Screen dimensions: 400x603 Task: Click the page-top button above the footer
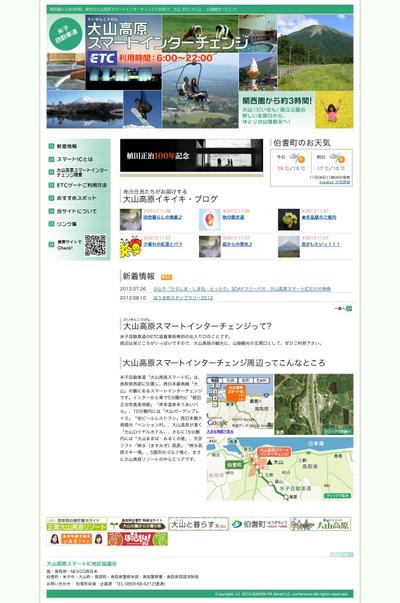[x=341, y=555]
